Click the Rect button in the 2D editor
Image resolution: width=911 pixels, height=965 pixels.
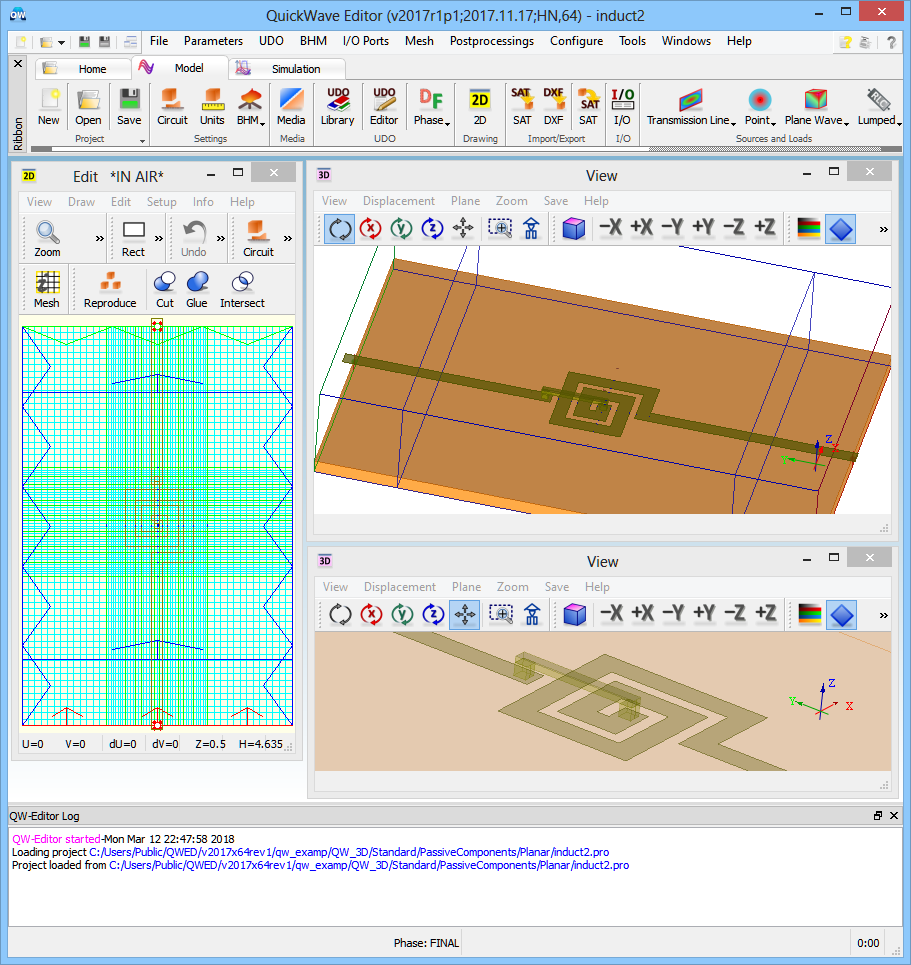(x=133, y=238)
